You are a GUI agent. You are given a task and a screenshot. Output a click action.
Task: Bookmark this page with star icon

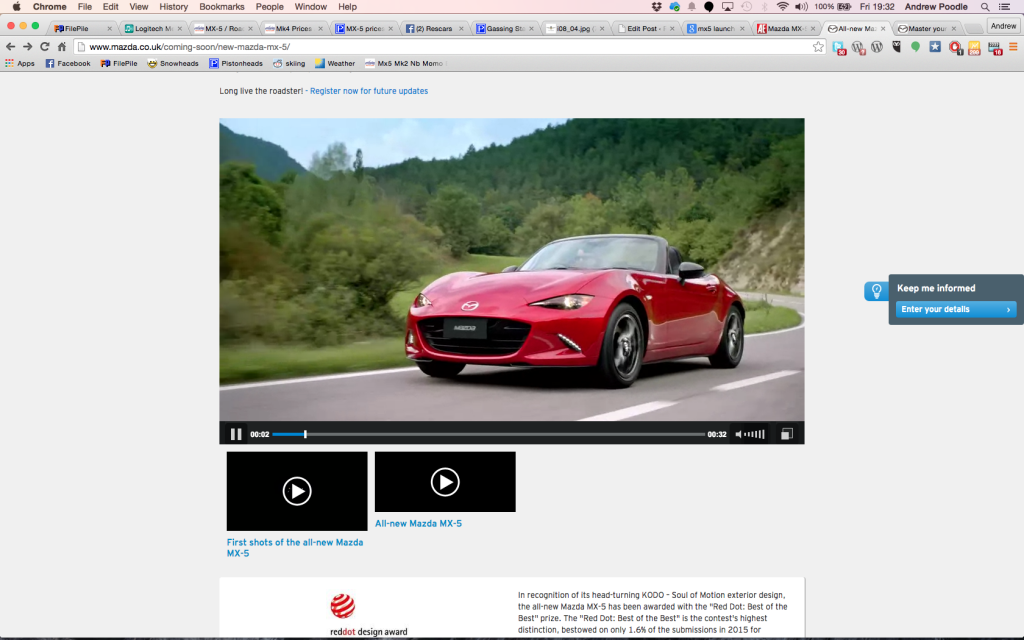tap(818, 46)
